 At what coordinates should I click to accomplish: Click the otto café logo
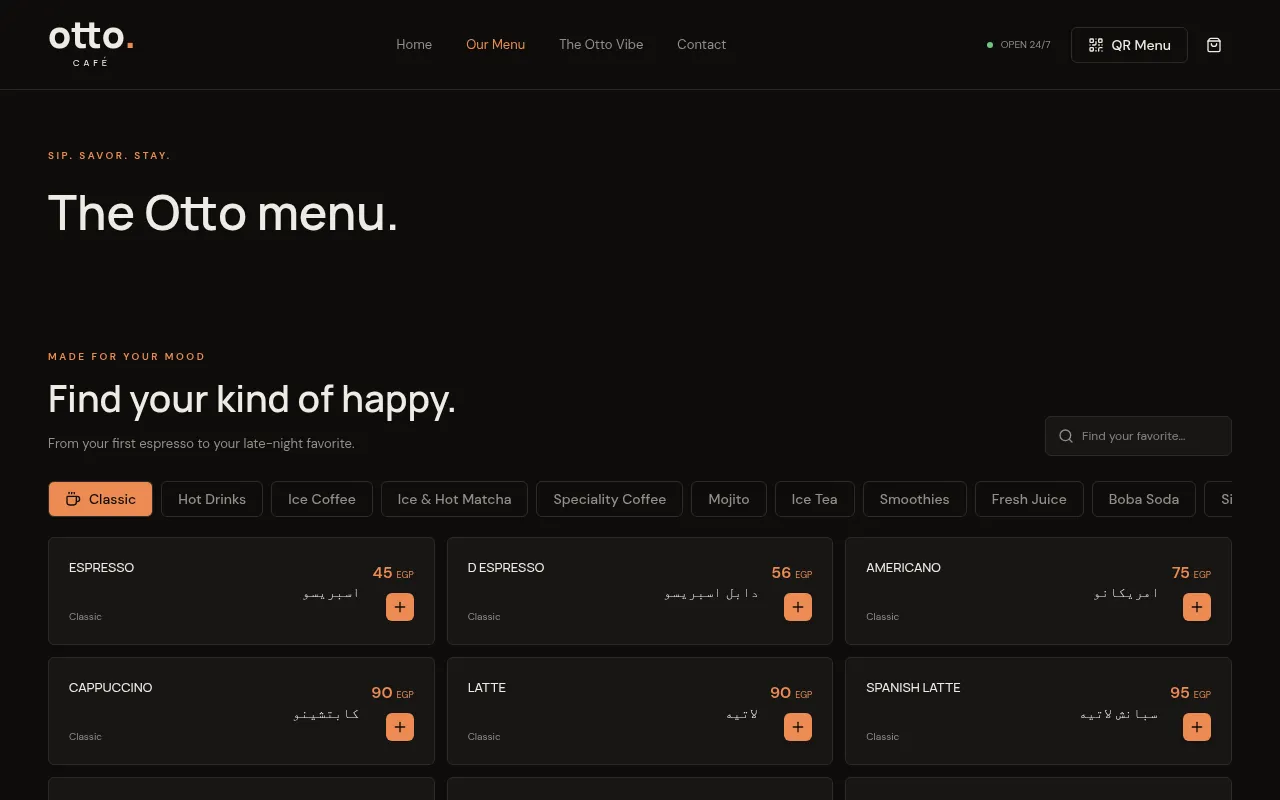tap(91, 44)
